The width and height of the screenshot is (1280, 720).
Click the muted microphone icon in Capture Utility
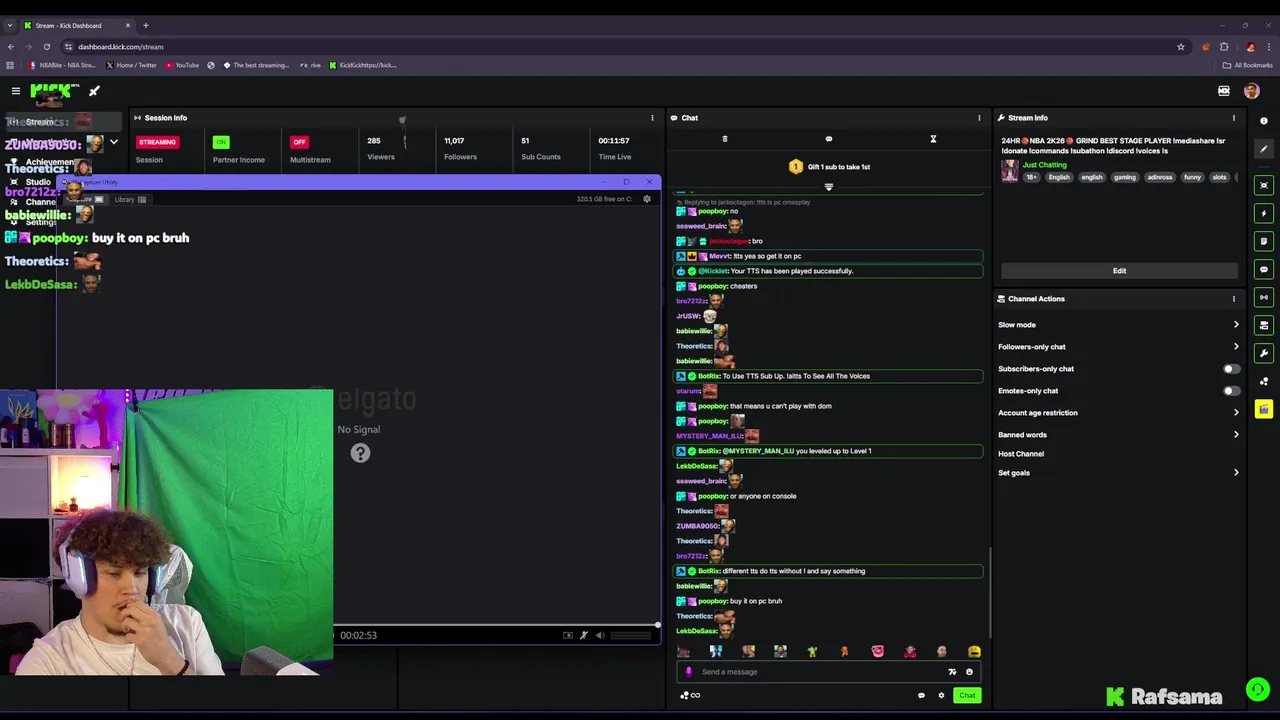click(x=584, y=635)
